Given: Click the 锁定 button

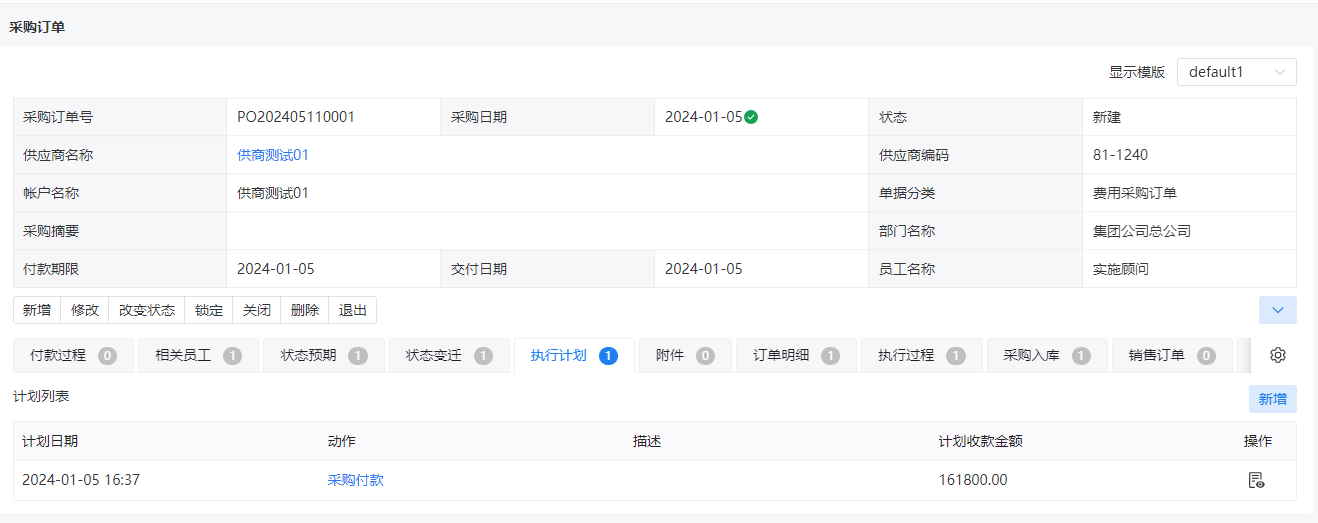Looking at the screenshot, I should (209, 310).
